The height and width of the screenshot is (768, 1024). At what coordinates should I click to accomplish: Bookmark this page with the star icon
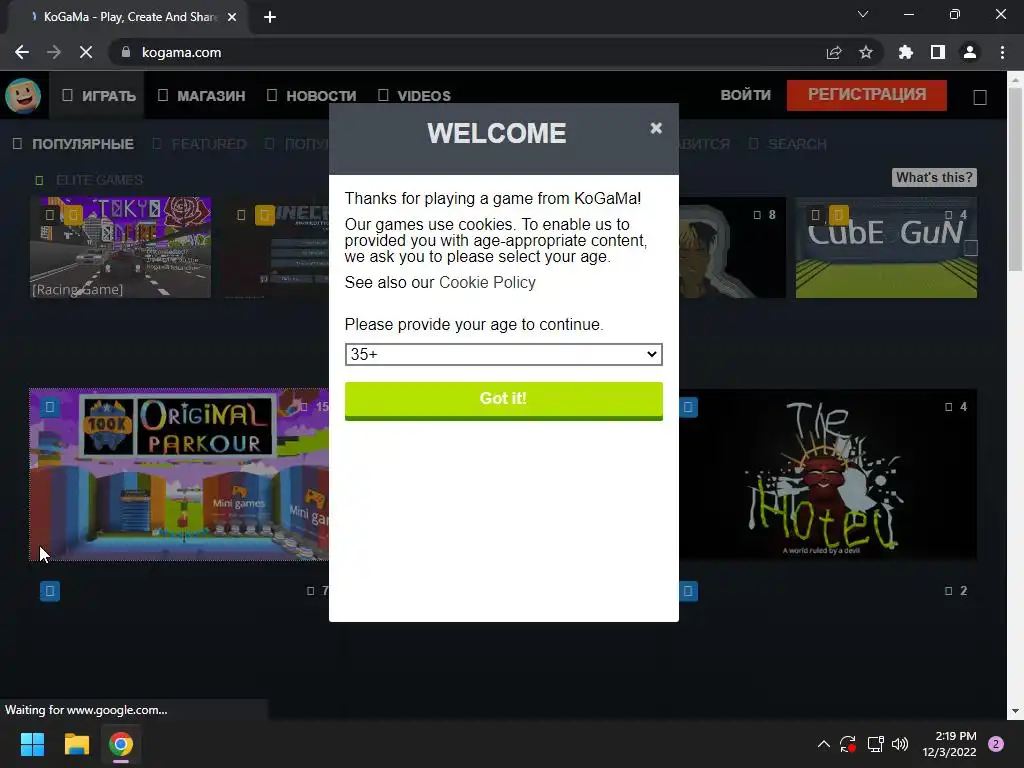[866, 52]
